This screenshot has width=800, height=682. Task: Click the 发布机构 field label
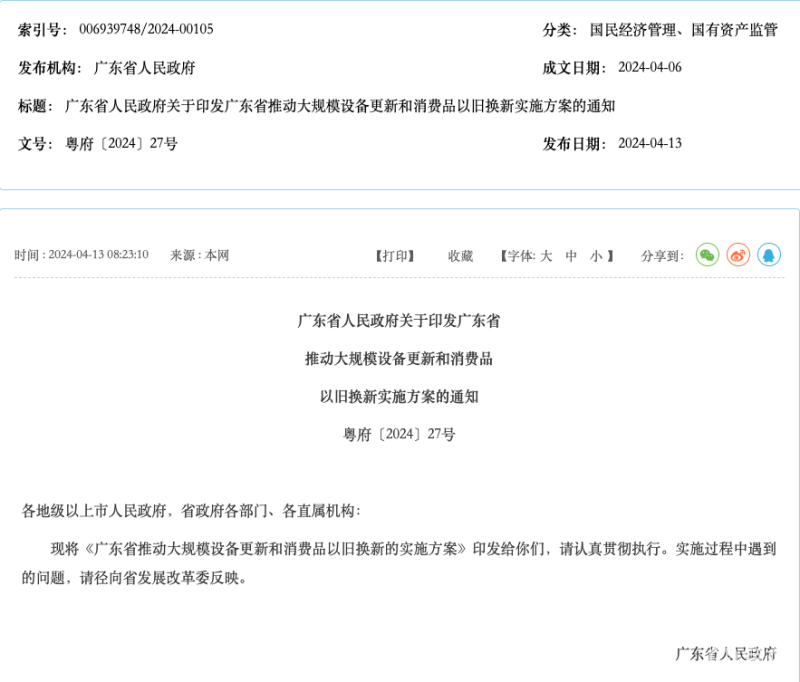click(x=49, y=67)
